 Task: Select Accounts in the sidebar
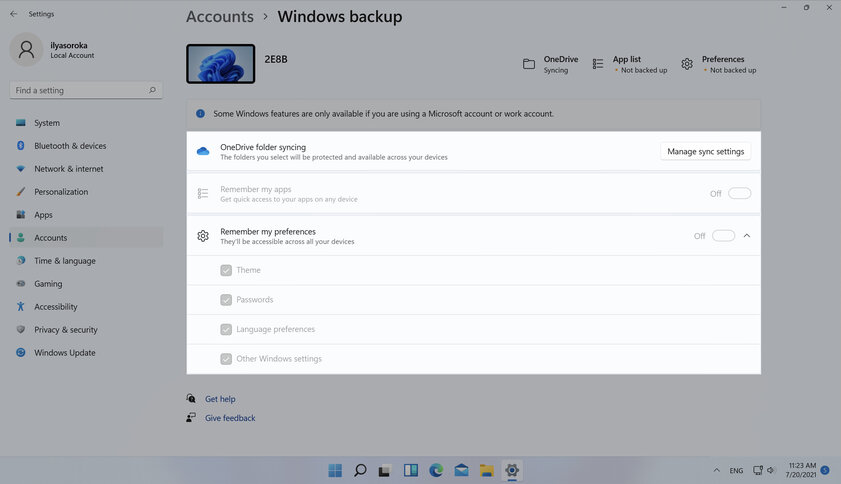[x=86, y=238]
